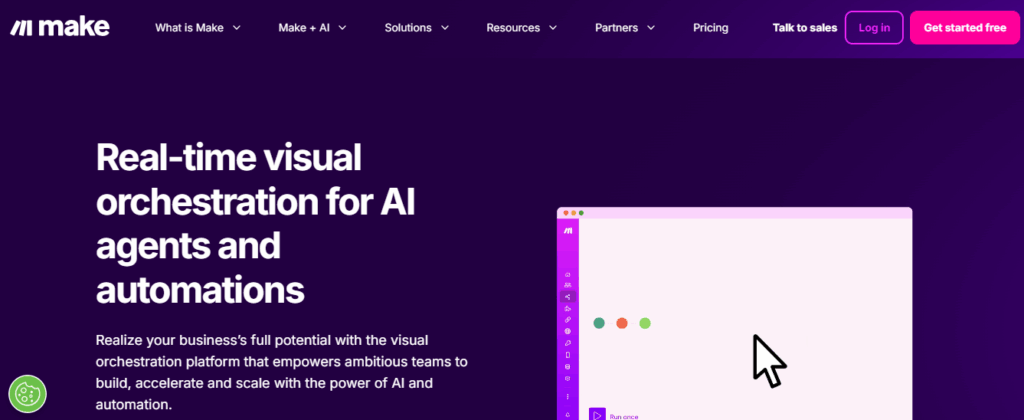The width and height of the screenshot is (1024, 420).
Task: Expand the What is Make dropdown
Action: pyautogui.click(x=198, y=27)
